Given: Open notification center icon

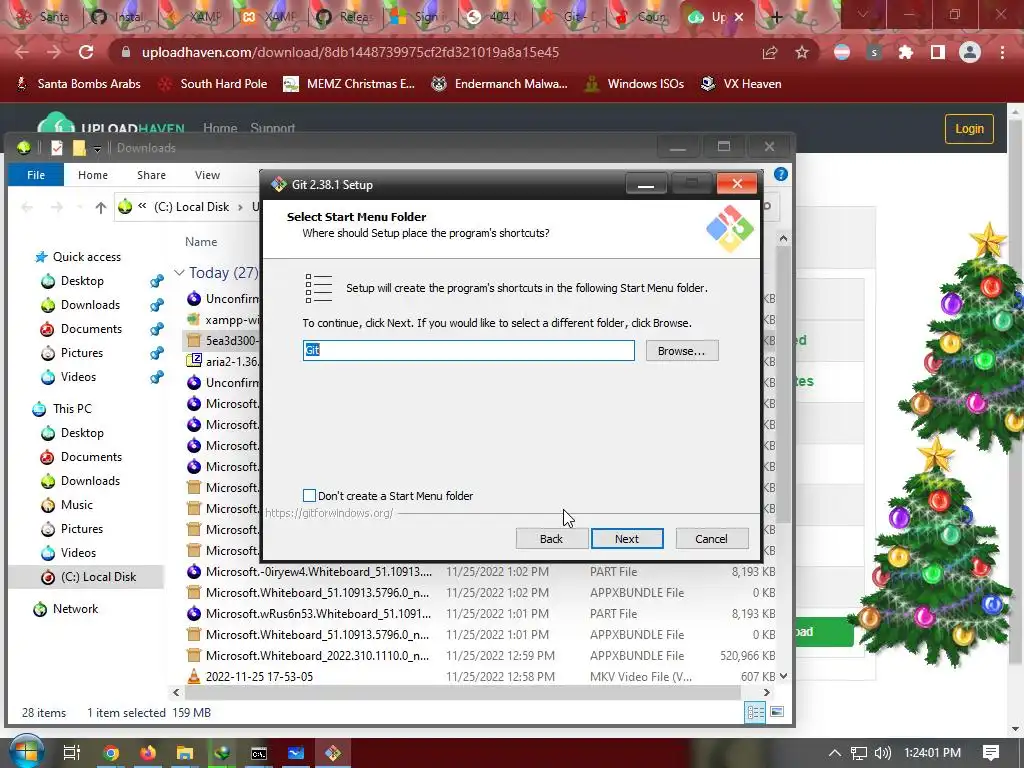Looking at the screenshot, I should [x=991, y=753].
